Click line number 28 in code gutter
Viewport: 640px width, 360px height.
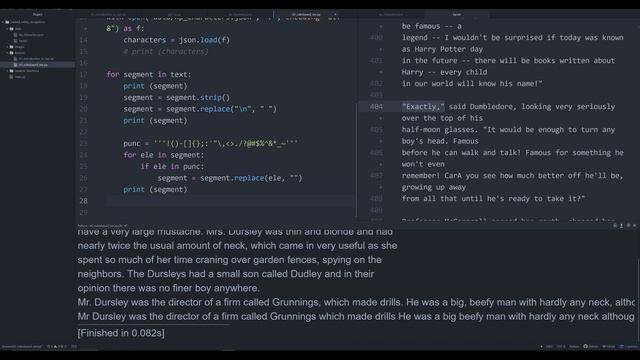click(83, 201)
